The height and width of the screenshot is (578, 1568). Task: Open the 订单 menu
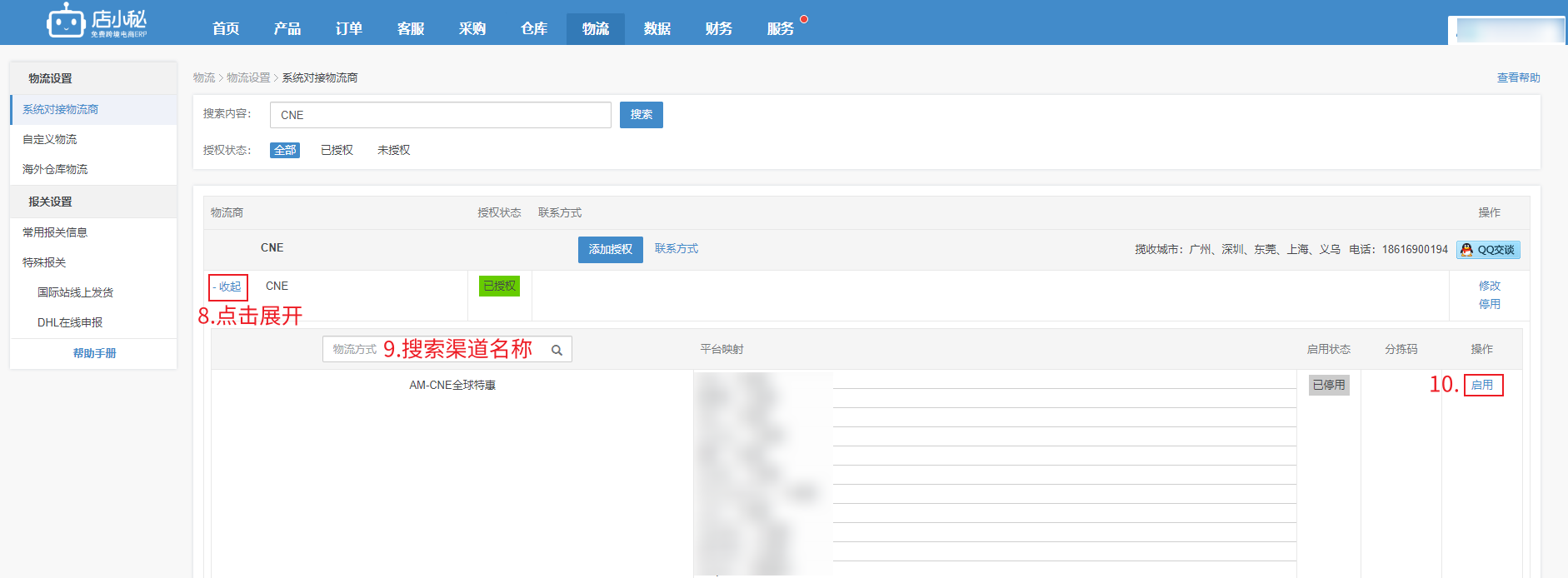349,28
